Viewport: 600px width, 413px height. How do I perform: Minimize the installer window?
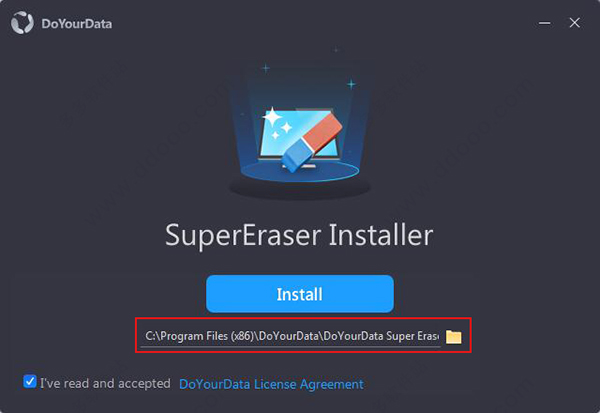pyautogui.click(x=545, y=23)
